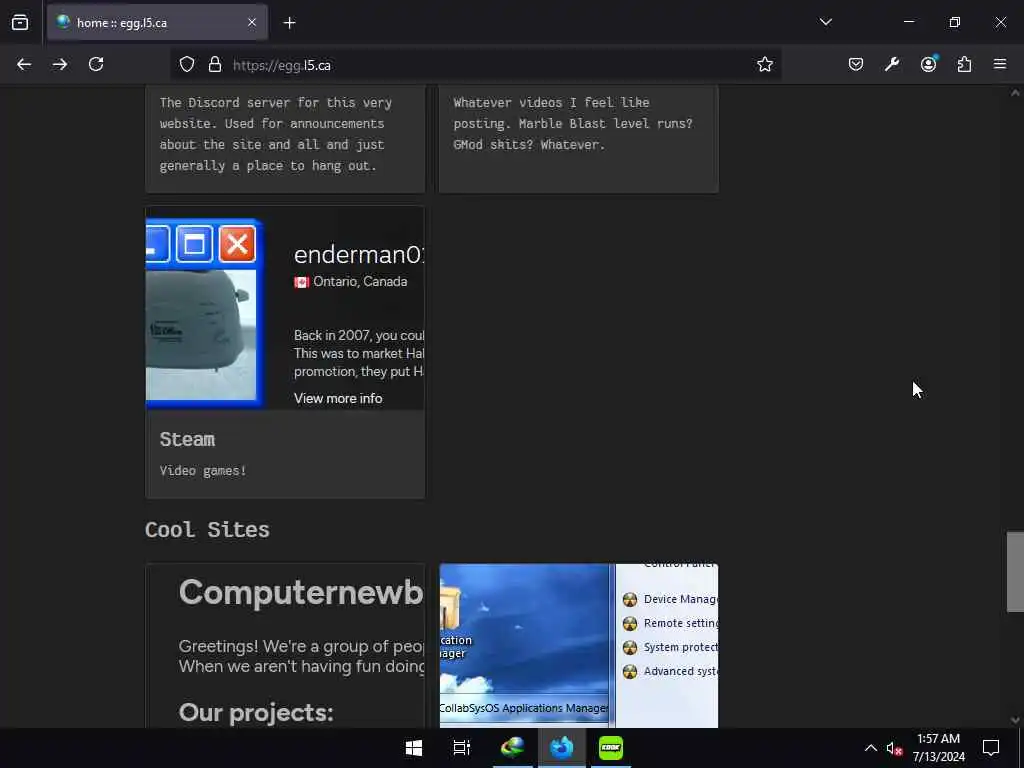
Task: Click the page vertical scrollbar thumb
Action: point(1015,572)
